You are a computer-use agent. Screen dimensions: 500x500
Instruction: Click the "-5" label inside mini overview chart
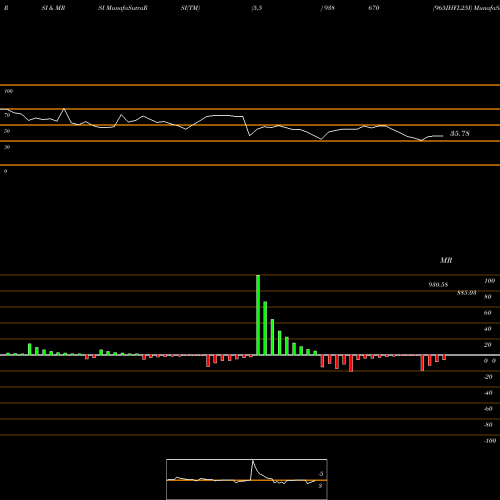(320, 474)
